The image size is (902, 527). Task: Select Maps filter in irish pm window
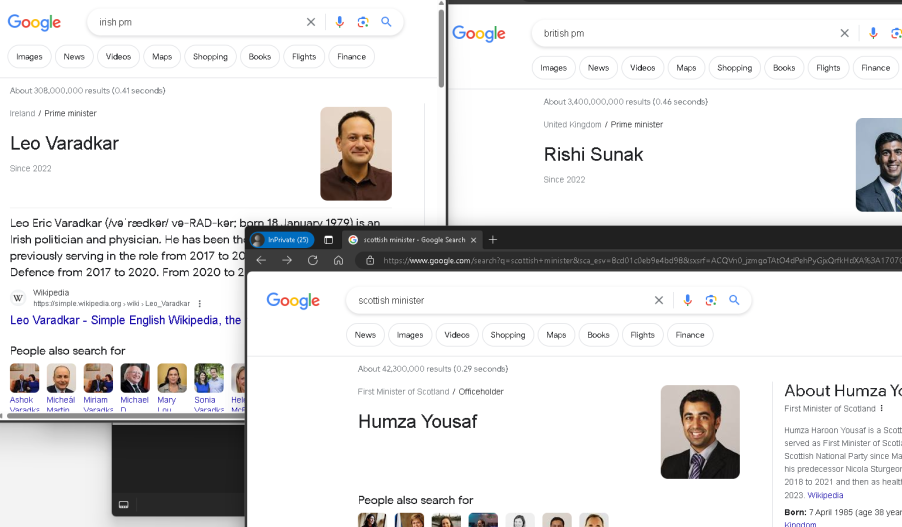[162, 56]
